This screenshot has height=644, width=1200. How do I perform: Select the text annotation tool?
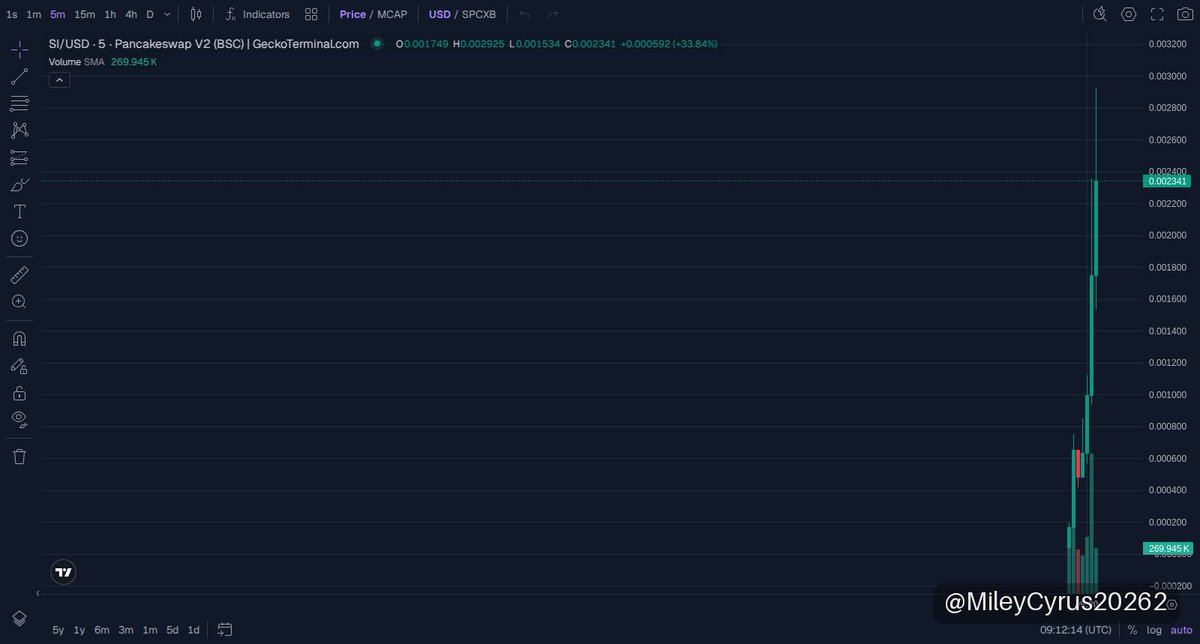tap(19, 212)
